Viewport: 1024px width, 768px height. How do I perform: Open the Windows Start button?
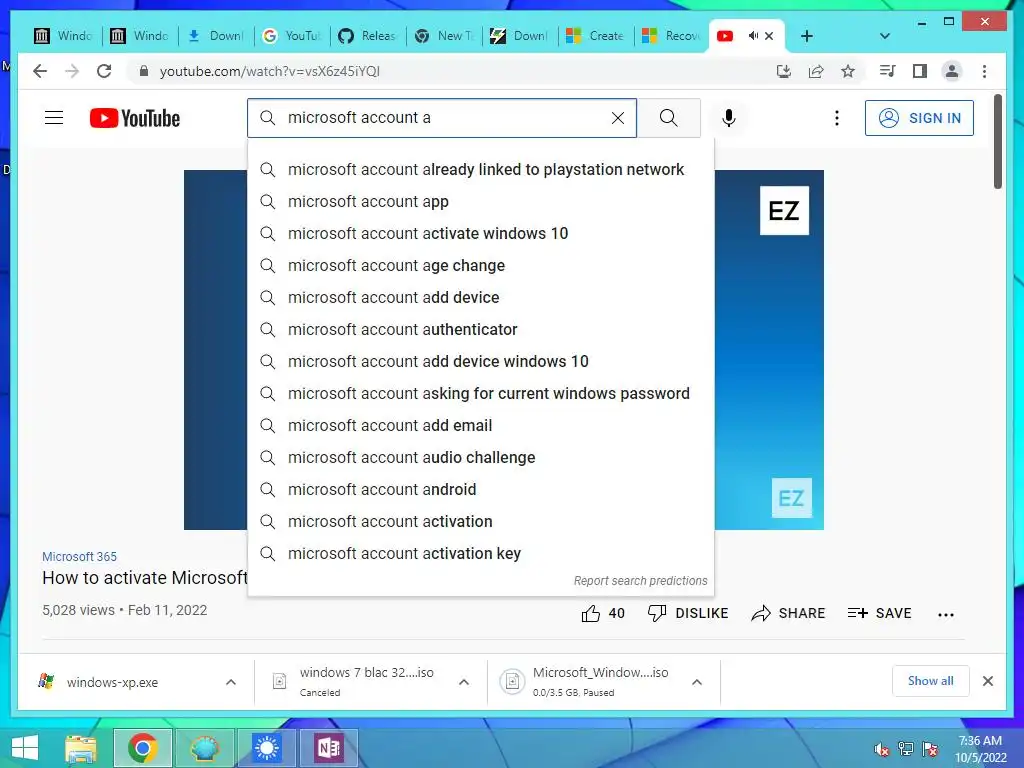24,748
